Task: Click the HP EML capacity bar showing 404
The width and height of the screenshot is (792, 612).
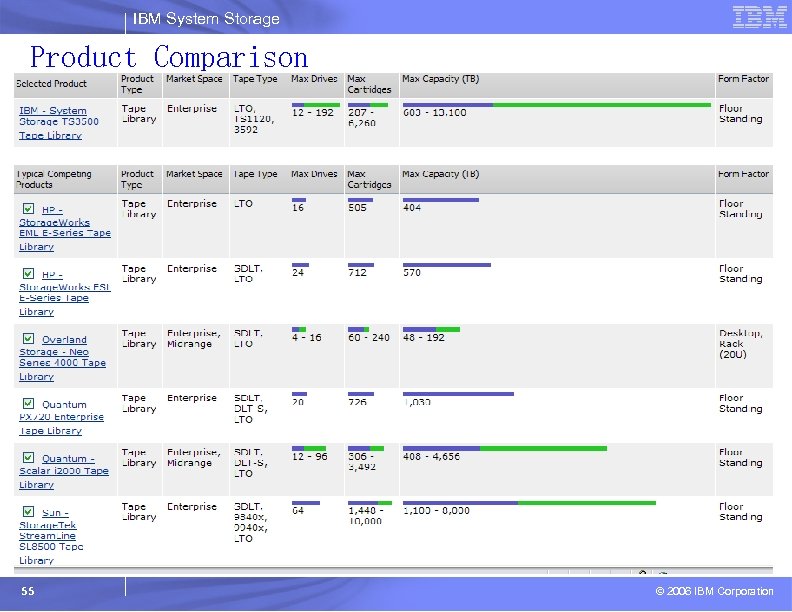Action: pyautogui.click(x=440, y=200)
